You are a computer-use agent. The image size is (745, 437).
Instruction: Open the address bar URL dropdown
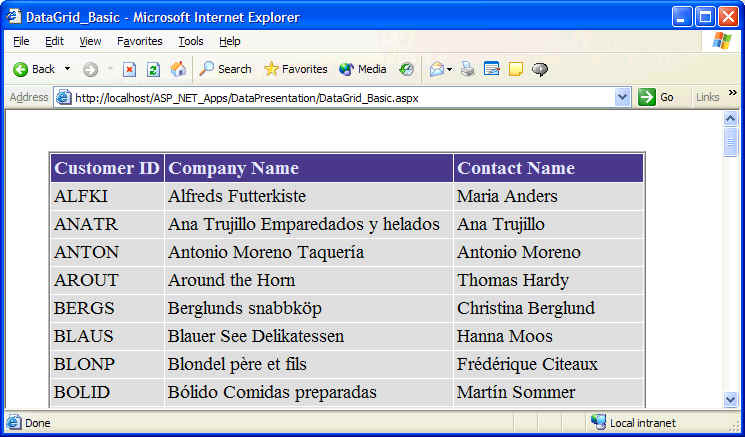tap(622, 97)
